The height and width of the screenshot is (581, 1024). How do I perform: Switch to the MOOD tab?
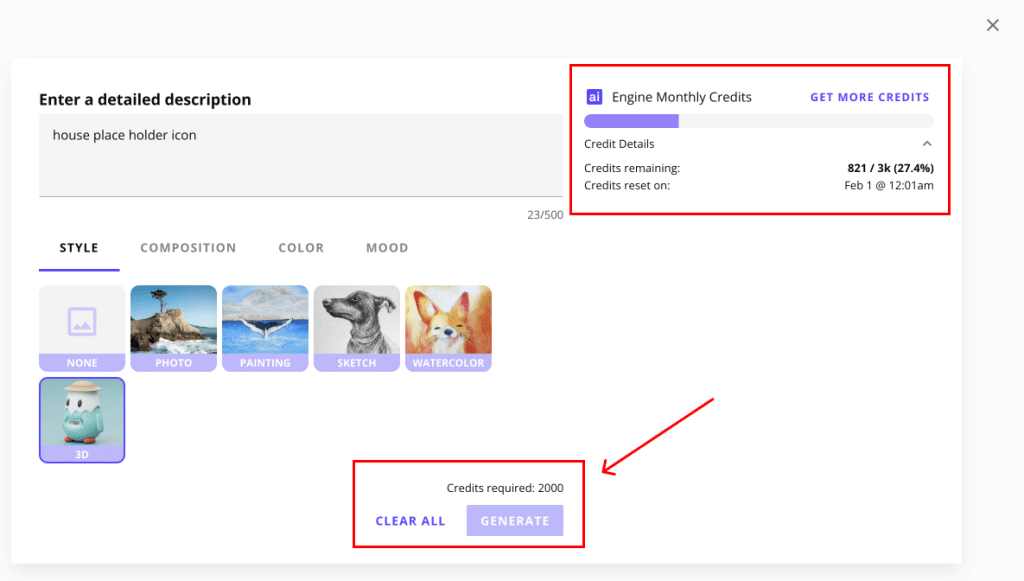click(x=387, y=247)
